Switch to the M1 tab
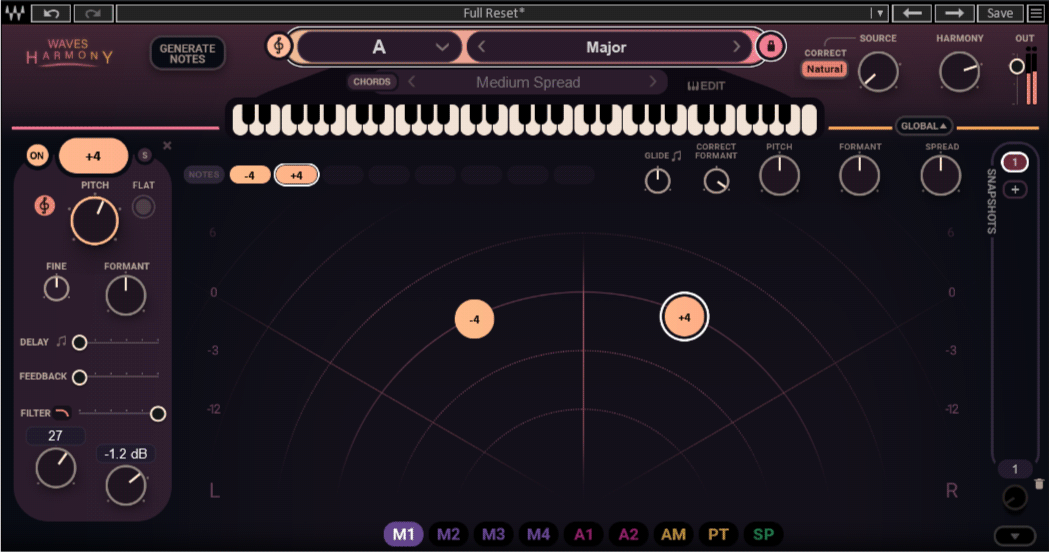 click(x=403, y=534)
